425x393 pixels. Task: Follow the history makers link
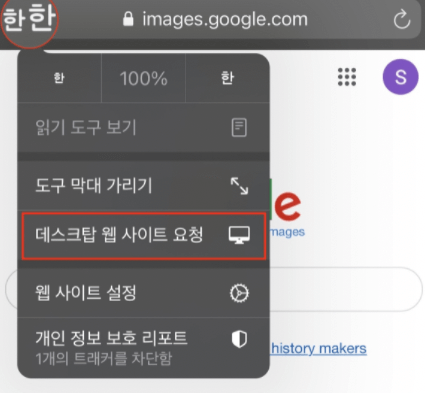(318, 349)
